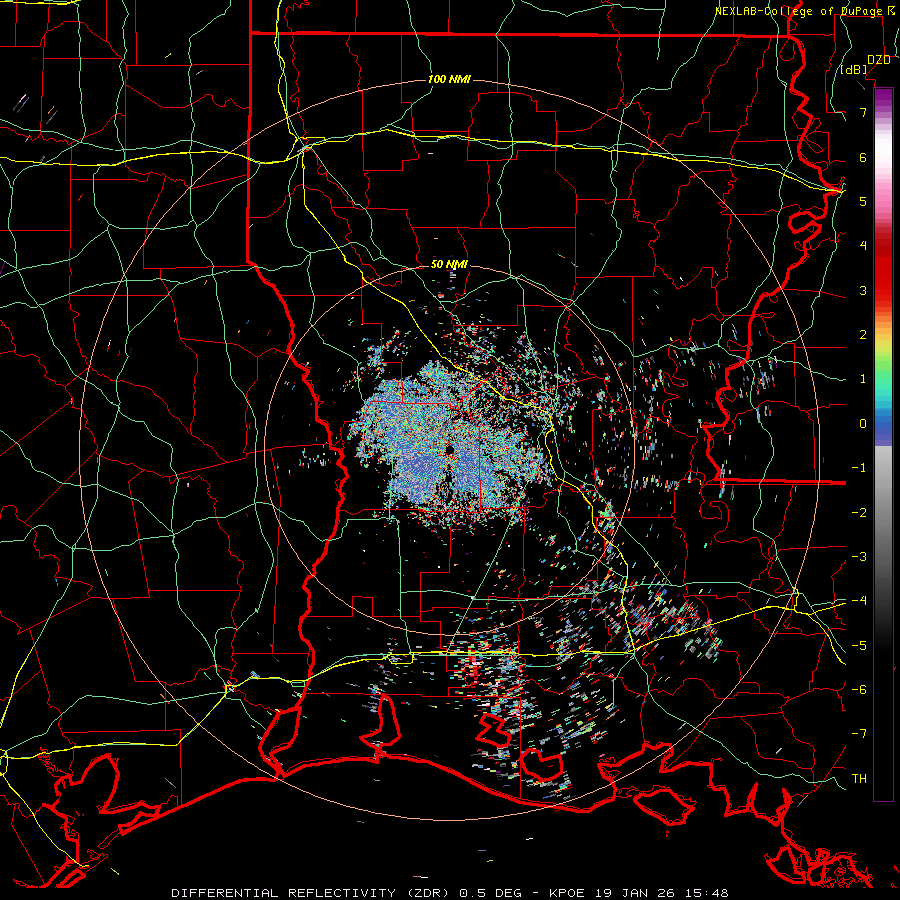Click the 5 value on the legend
Screen dimensions: 900x900
(863, 201)
